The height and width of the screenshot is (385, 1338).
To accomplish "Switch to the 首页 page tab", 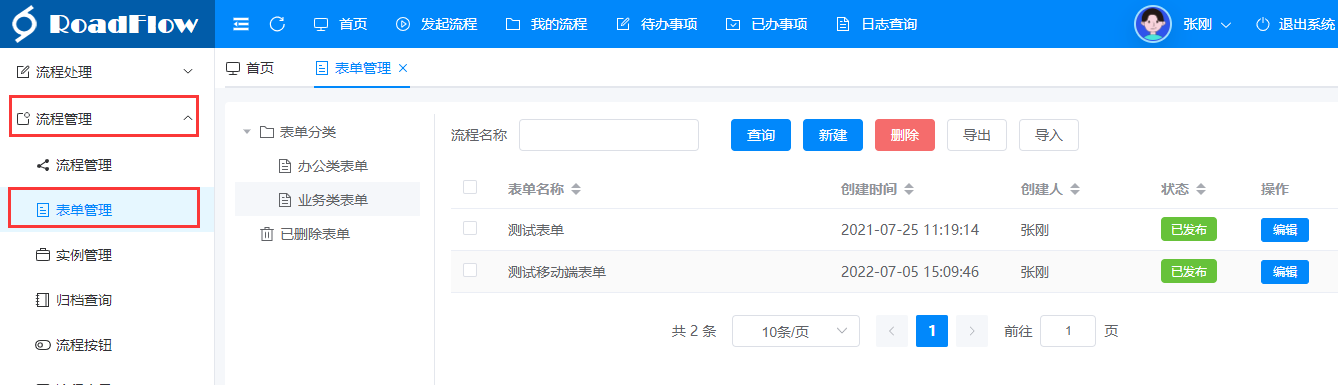I will [x=250, y=68].
